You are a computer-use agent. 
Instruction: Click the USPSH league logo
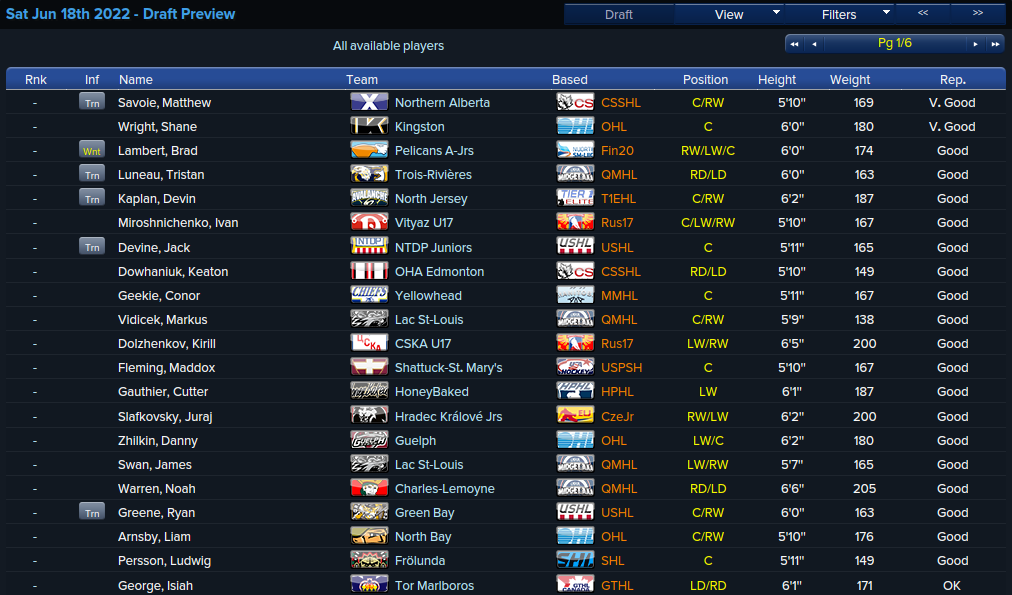[x=575, y=367]
